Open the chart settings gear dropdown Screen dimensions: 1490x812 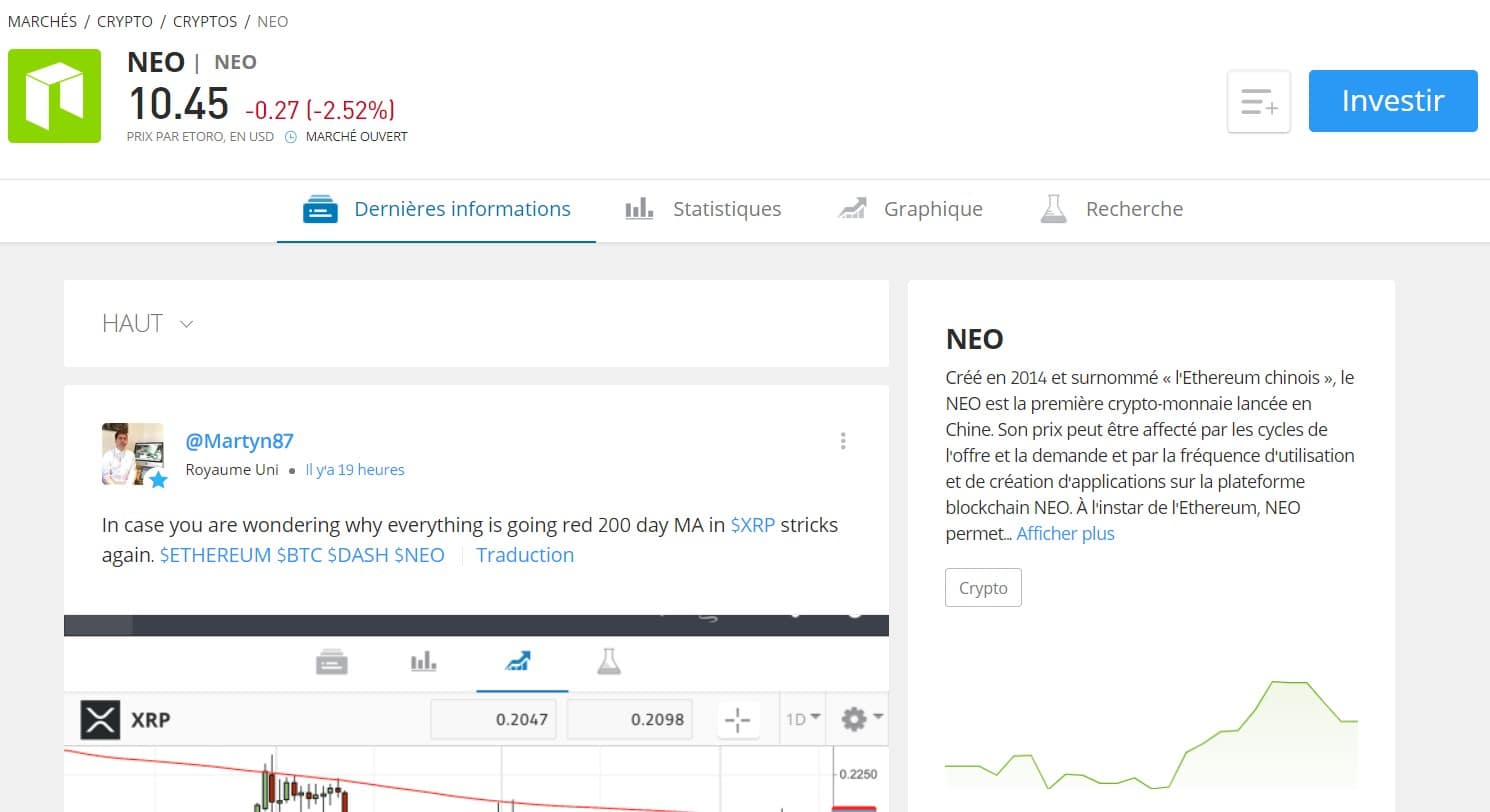click(862, 718)
